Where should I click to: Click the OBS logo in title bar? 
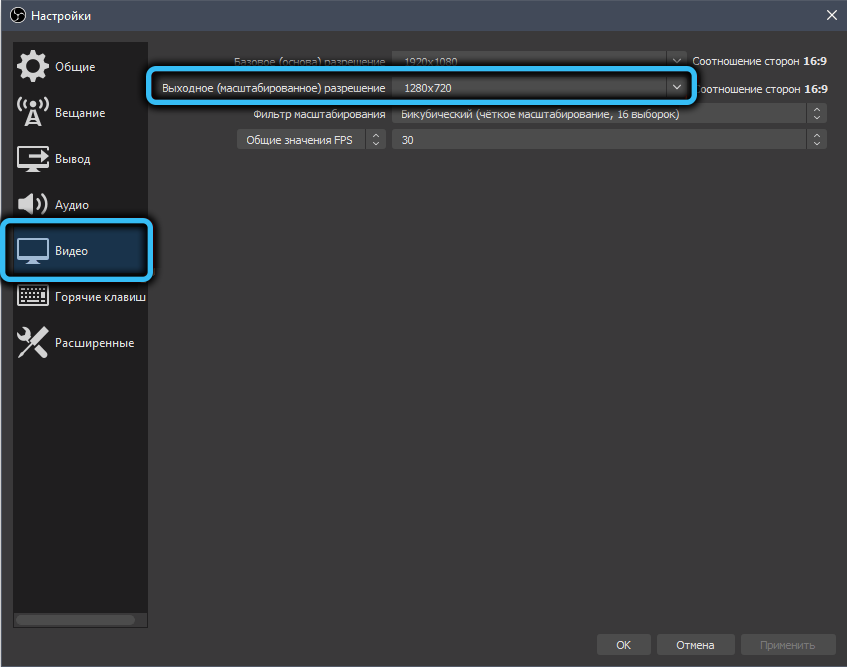(x=15, y=15)
